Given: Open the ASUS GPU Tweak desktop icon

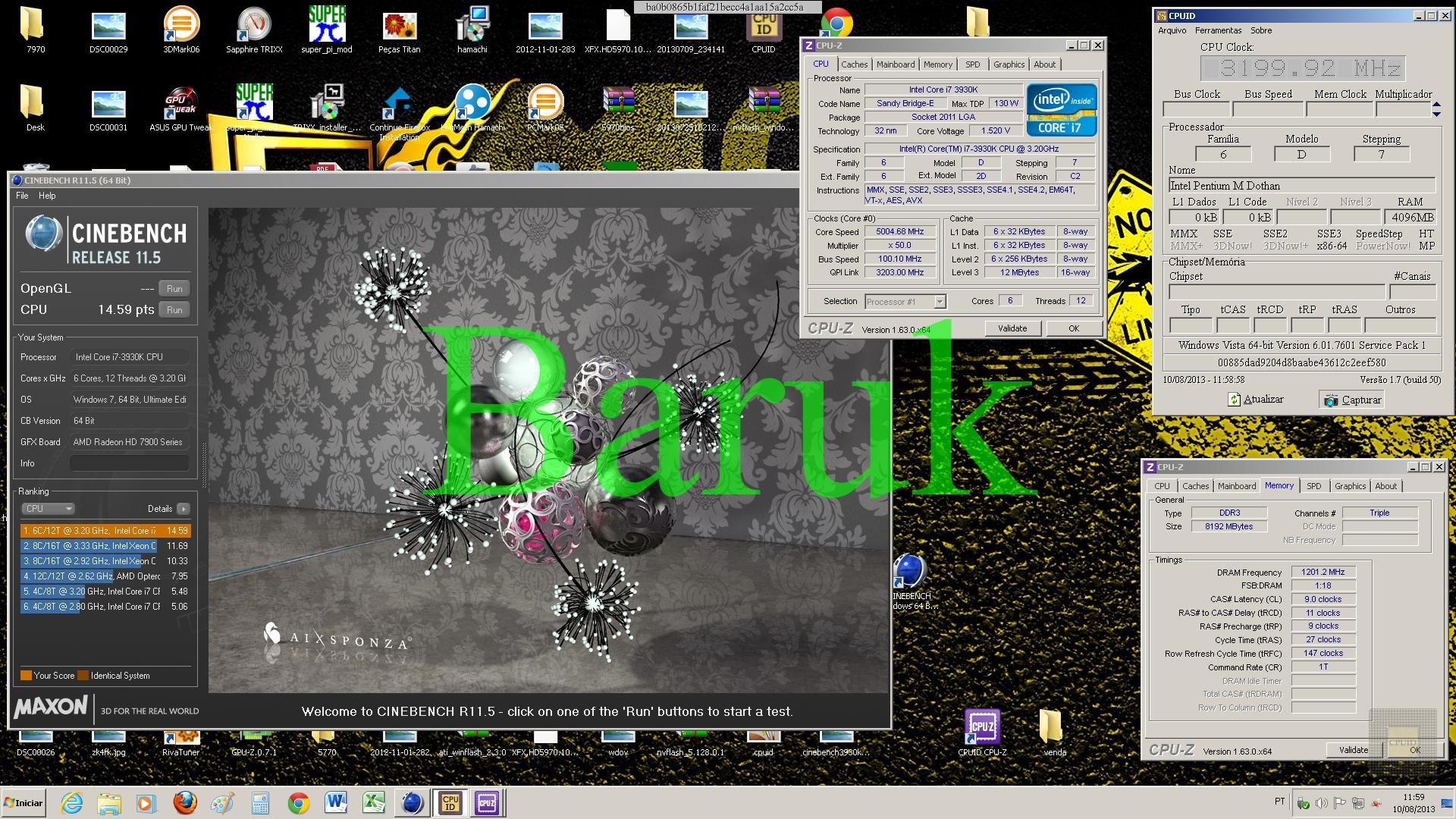Looking at the screenshot, I should pos(181,109).
